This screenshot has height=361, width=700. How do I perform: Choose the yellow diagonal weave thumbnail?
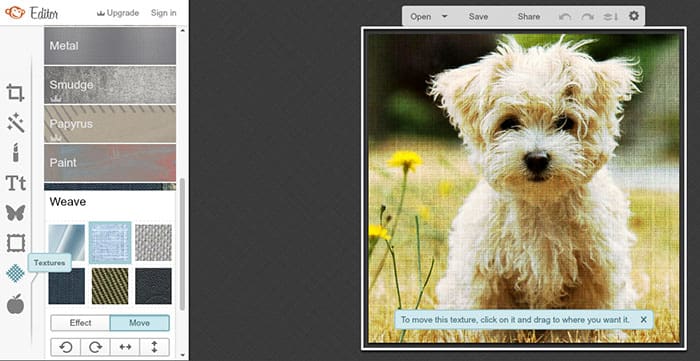(x=110, y=286)
